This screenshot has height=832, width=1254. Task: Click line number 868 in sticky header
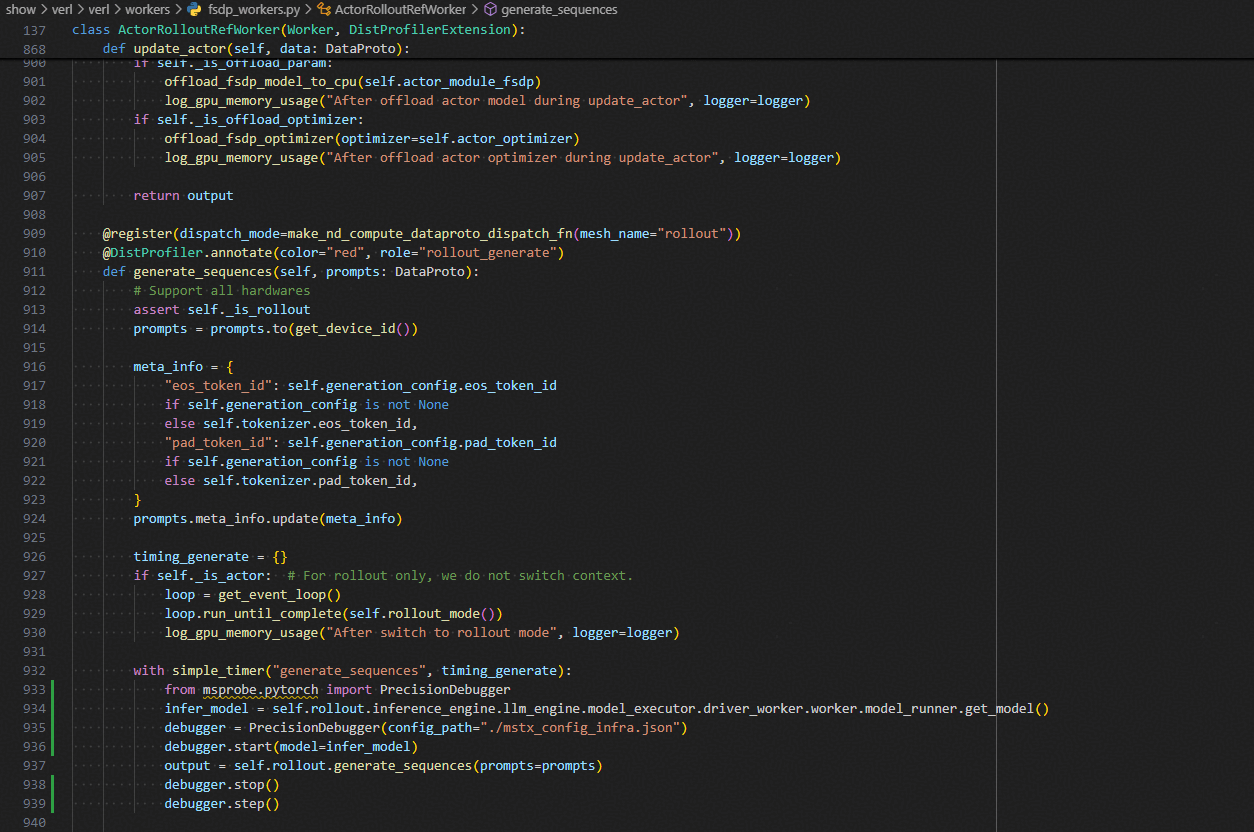tap(33, 49)
